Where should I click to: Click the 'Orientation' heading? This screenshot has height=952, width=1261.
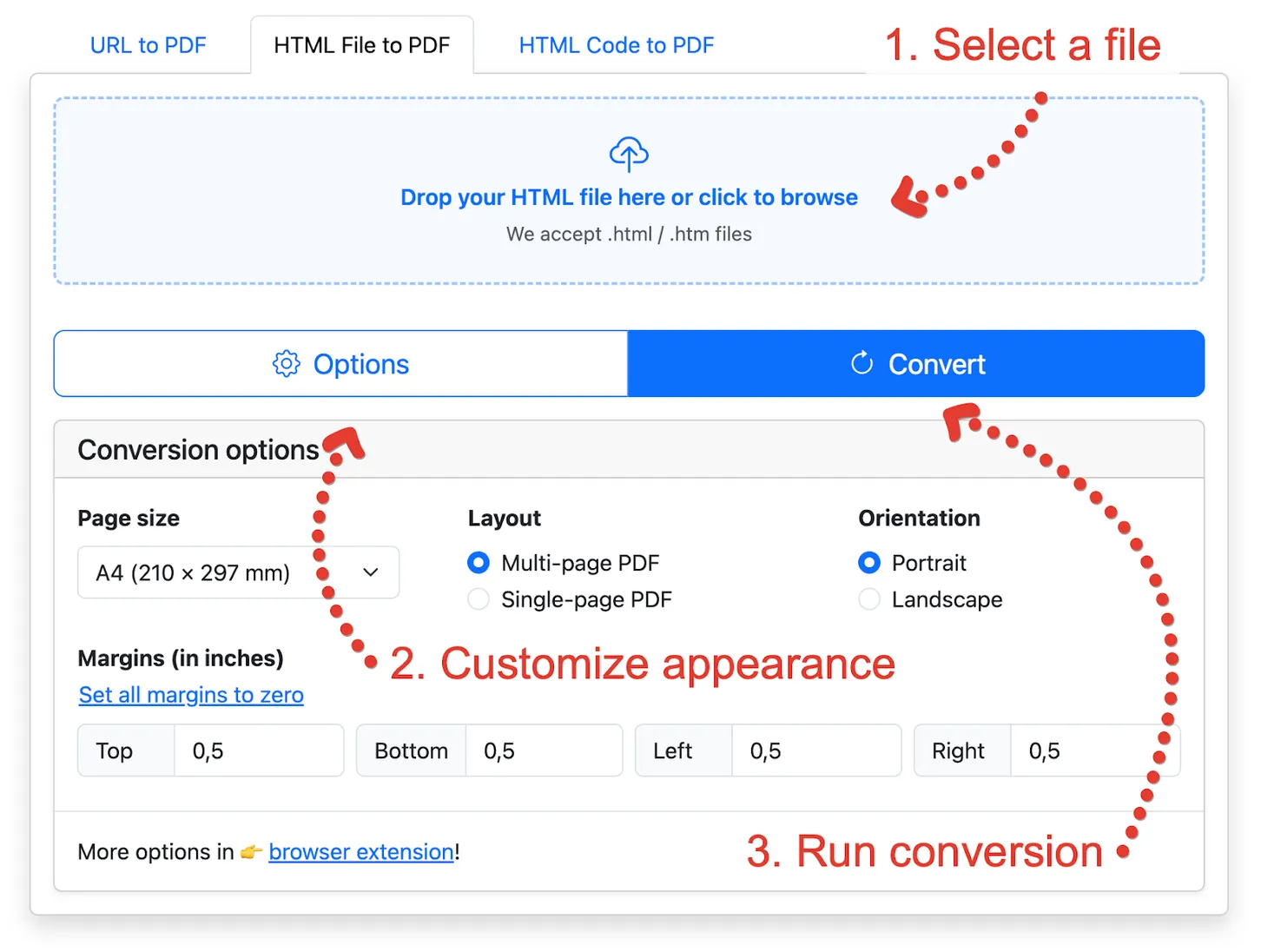coord(920,519)
